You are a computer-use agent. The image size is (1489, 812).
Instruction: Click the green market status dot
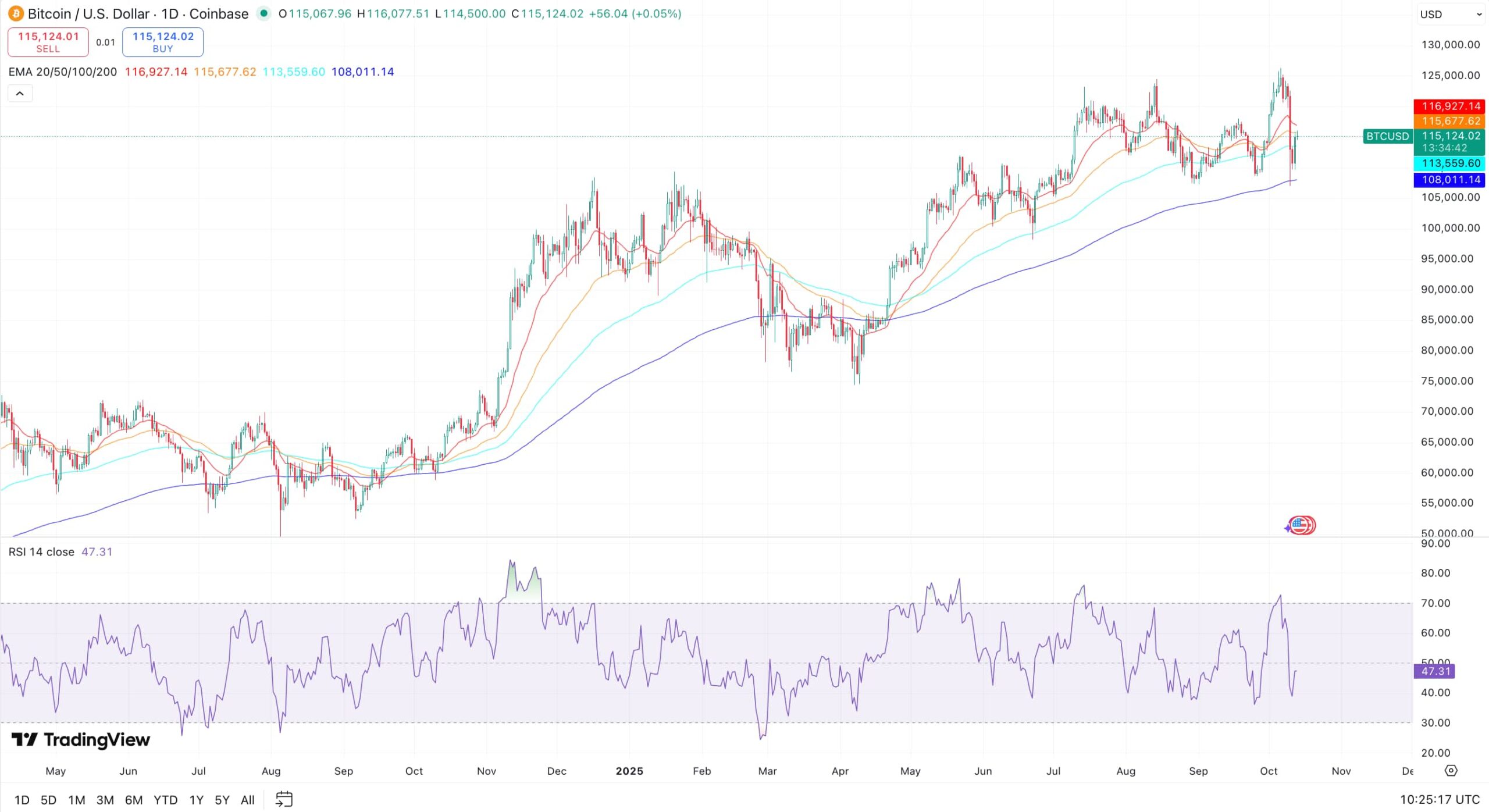pyautogui.click(x=263, y=13)
